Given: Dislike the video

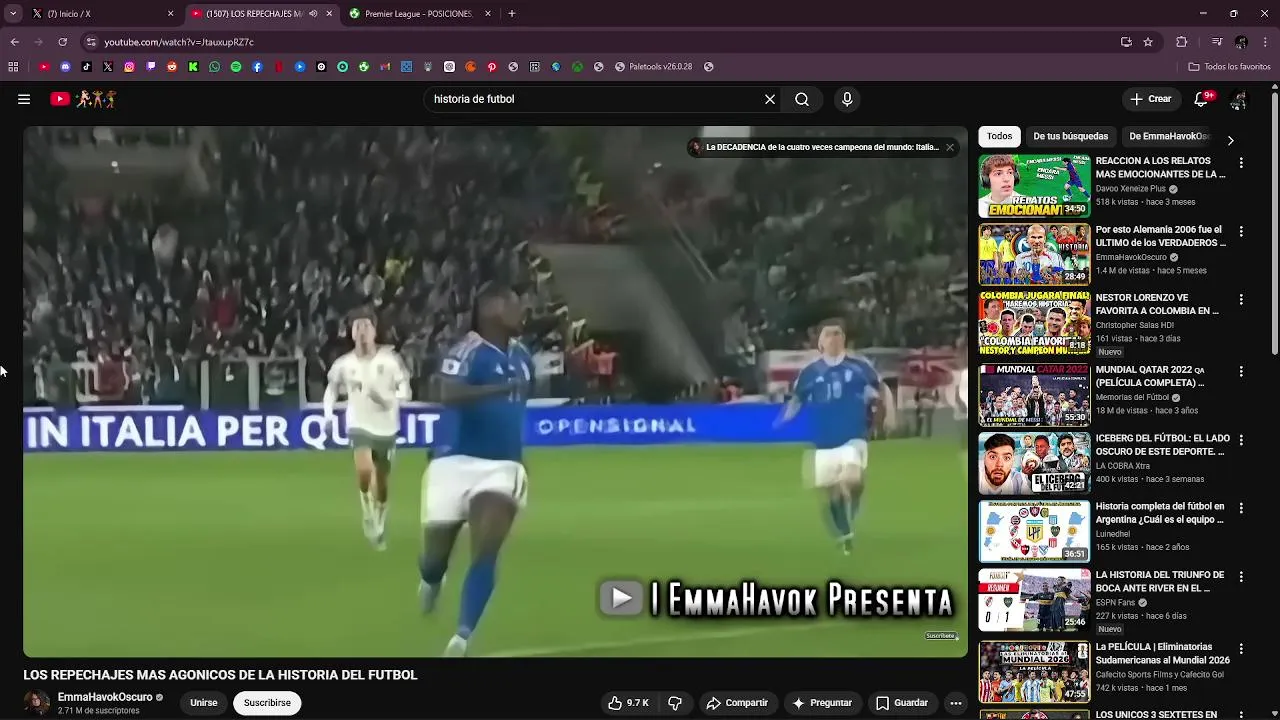Looking at the screenshot, I should 675,703.
